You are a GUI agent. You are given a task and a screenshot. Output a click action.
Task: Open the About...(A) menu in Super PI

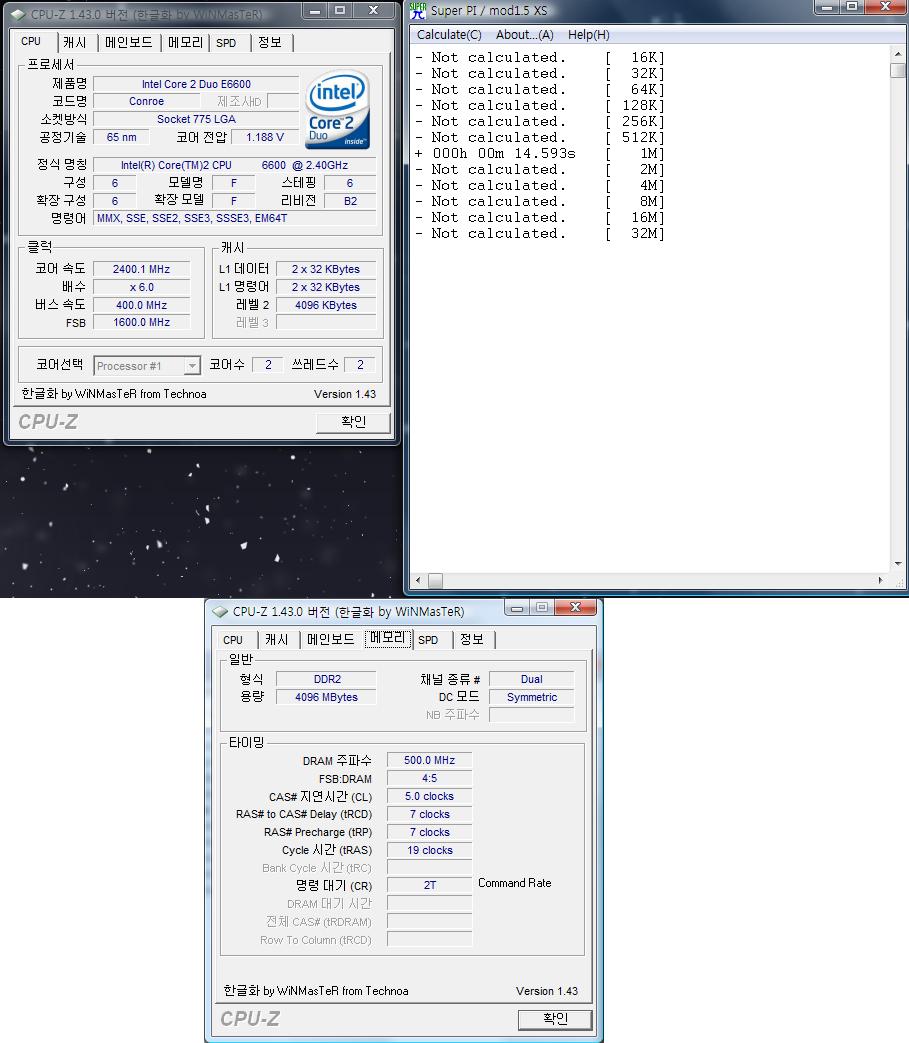(525, 35)
